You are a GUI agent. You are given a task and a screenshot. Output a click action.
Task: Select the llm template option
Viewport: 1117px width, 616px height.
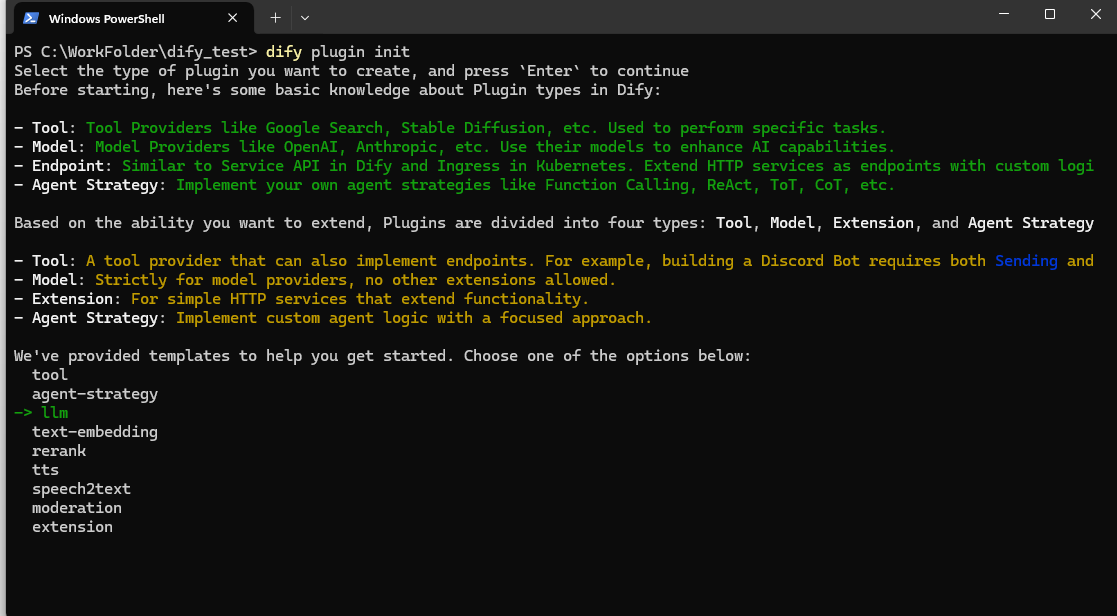pyautogui.click(x=55, y=412)
